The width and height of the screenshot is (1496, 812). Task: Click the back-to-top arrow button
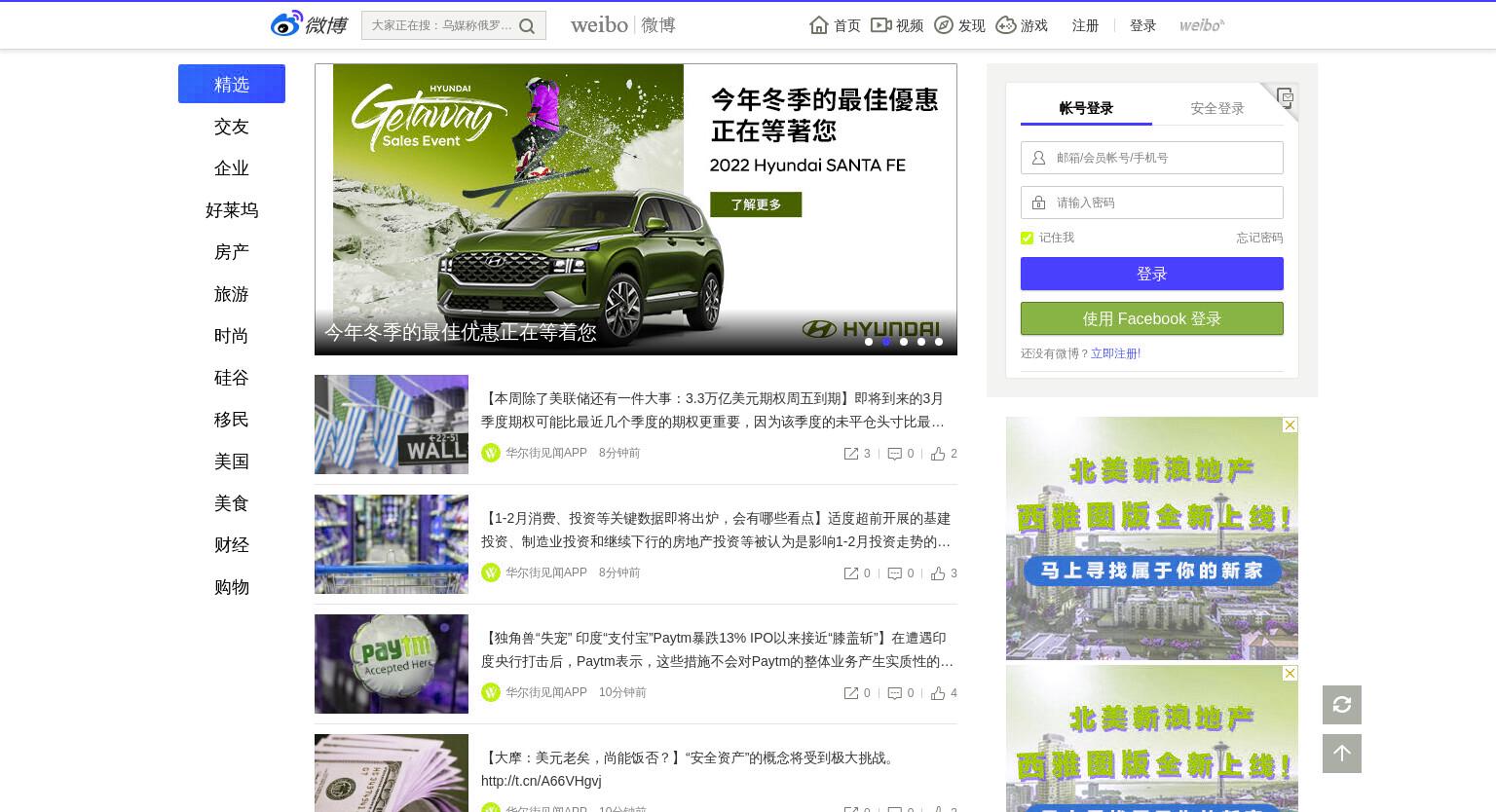[x=1342, y=754]
